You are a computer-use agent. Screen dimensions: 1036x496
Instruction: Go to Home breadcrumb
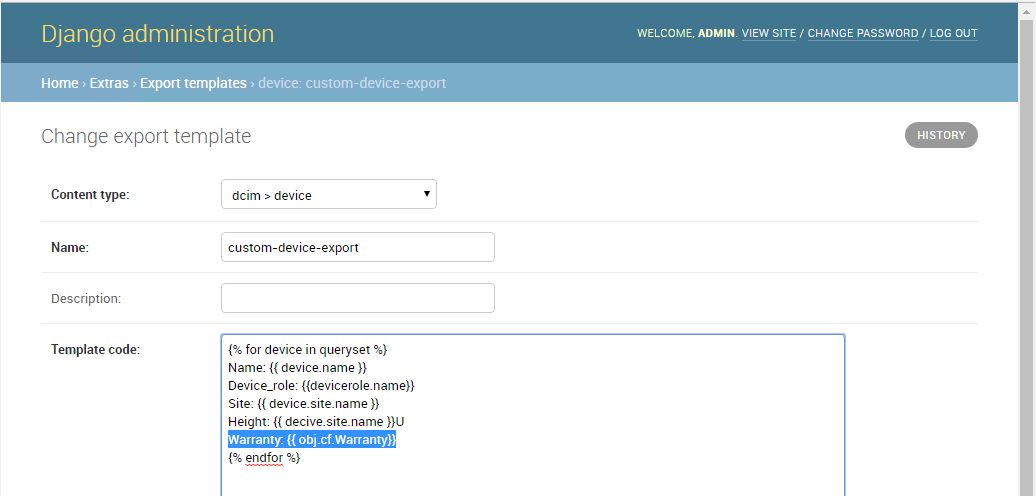pyautogui.click(x=59, y=83)
